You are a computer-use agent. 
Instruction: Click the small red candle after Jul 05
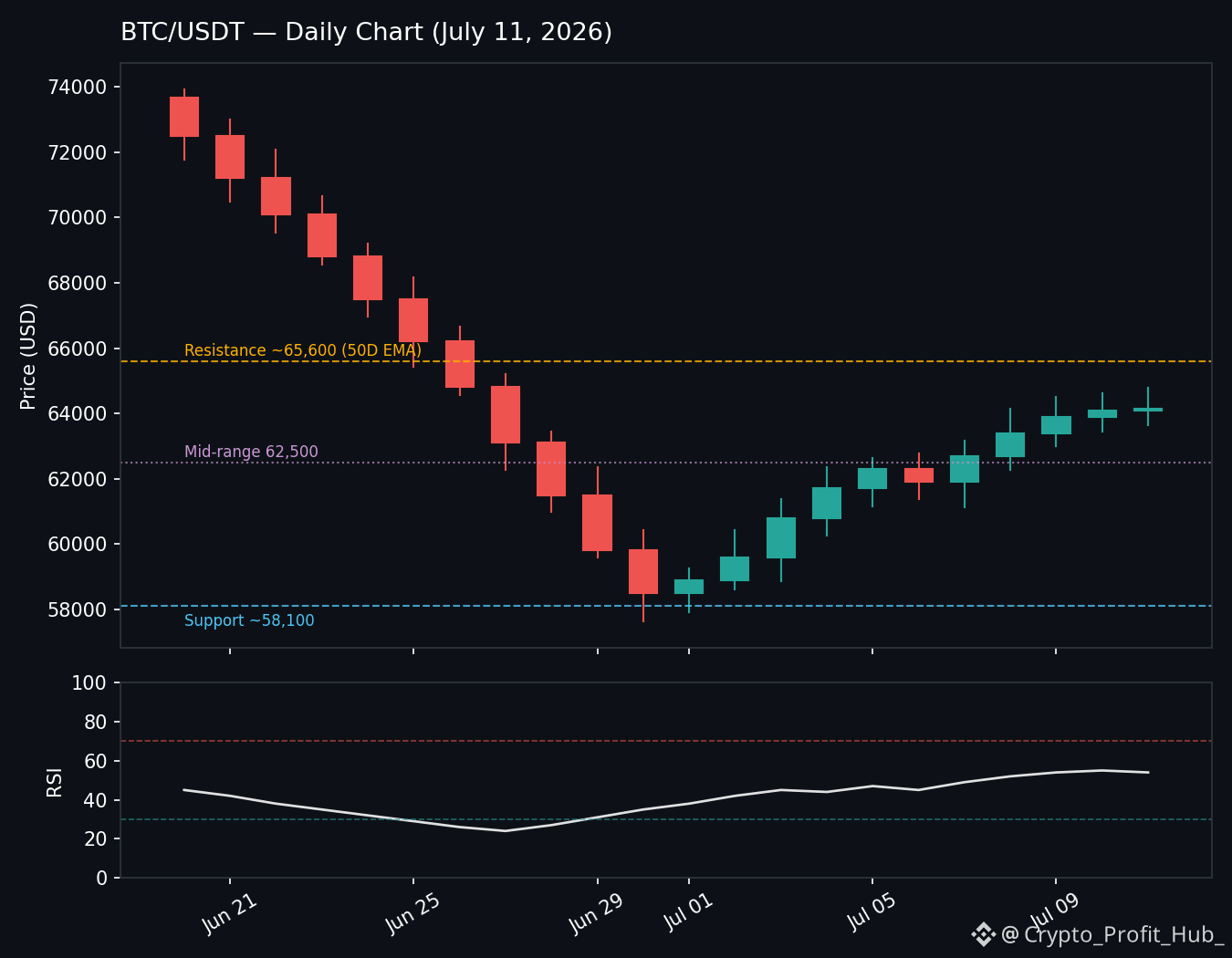point(919,475)
